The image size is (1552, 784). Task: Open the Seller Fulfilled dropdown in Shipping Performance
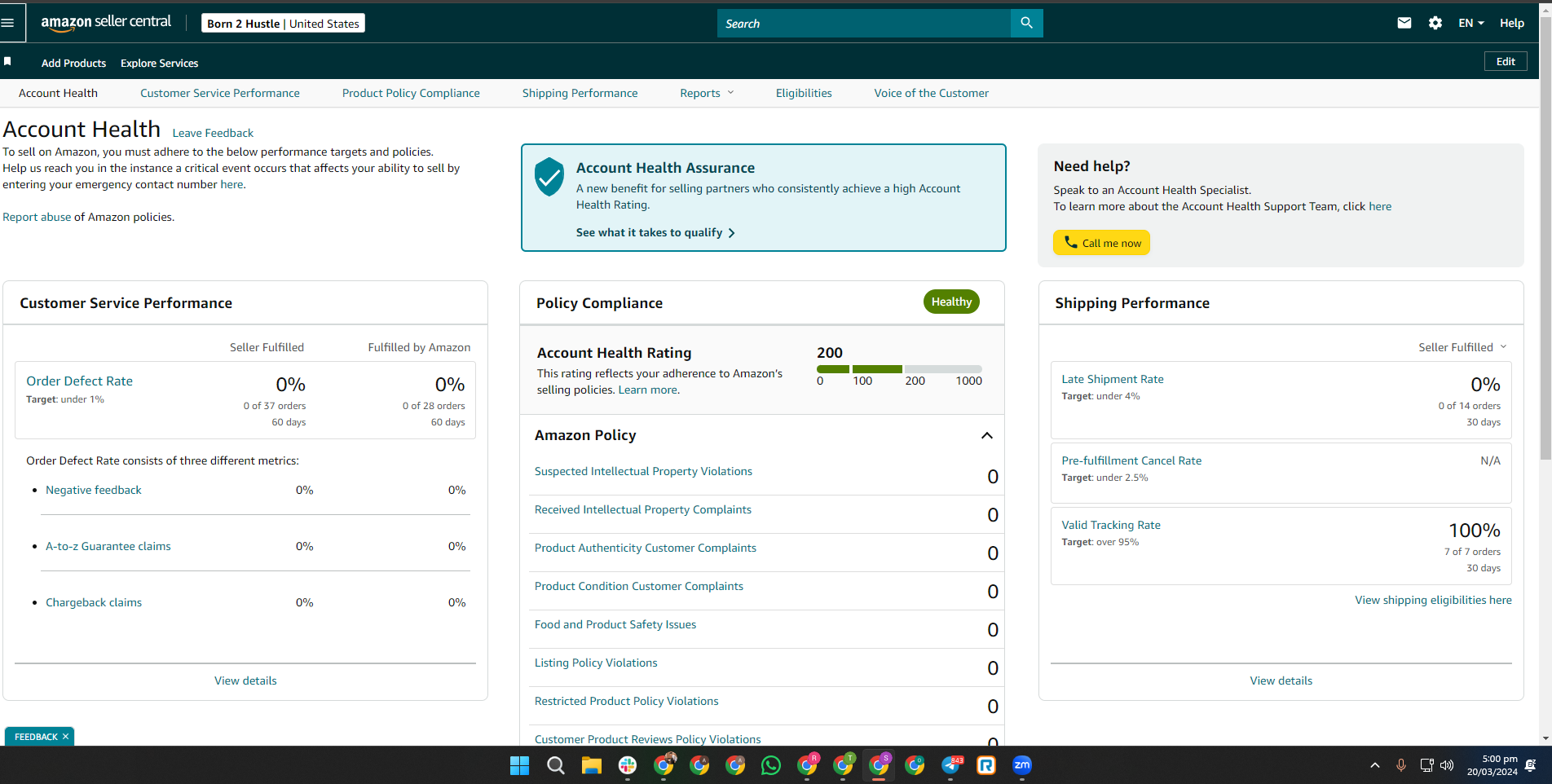point(1462,347)
